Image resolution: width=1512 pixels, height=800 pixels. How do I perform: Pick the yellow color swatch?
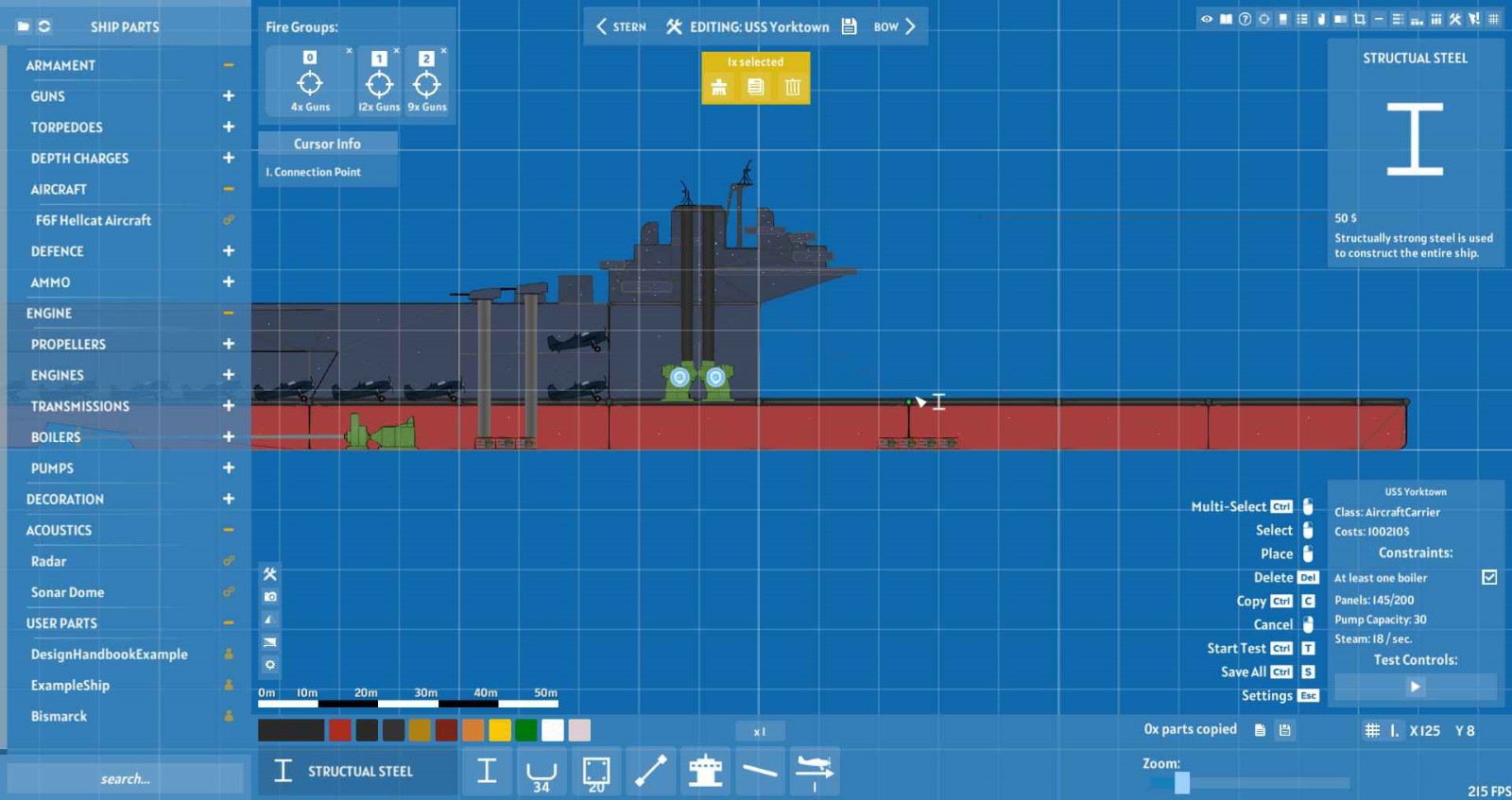click(x=500, y=730)
